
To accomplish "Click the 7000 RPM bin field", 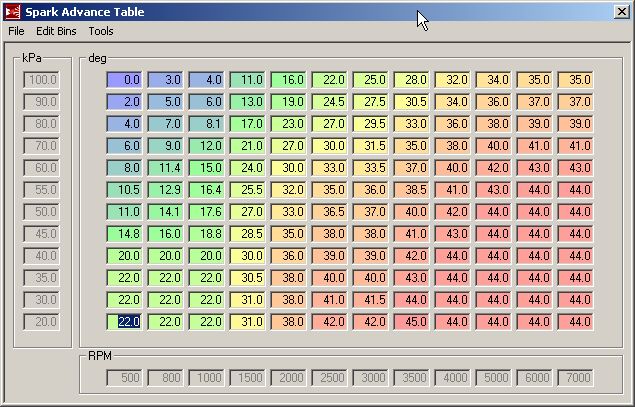I will pos(576,377).
